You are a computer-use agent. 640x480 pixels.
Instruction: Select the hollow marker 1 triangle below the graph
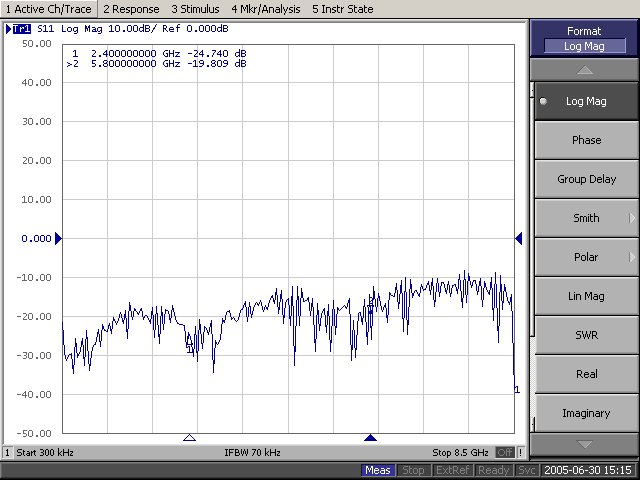click(189, 438)
